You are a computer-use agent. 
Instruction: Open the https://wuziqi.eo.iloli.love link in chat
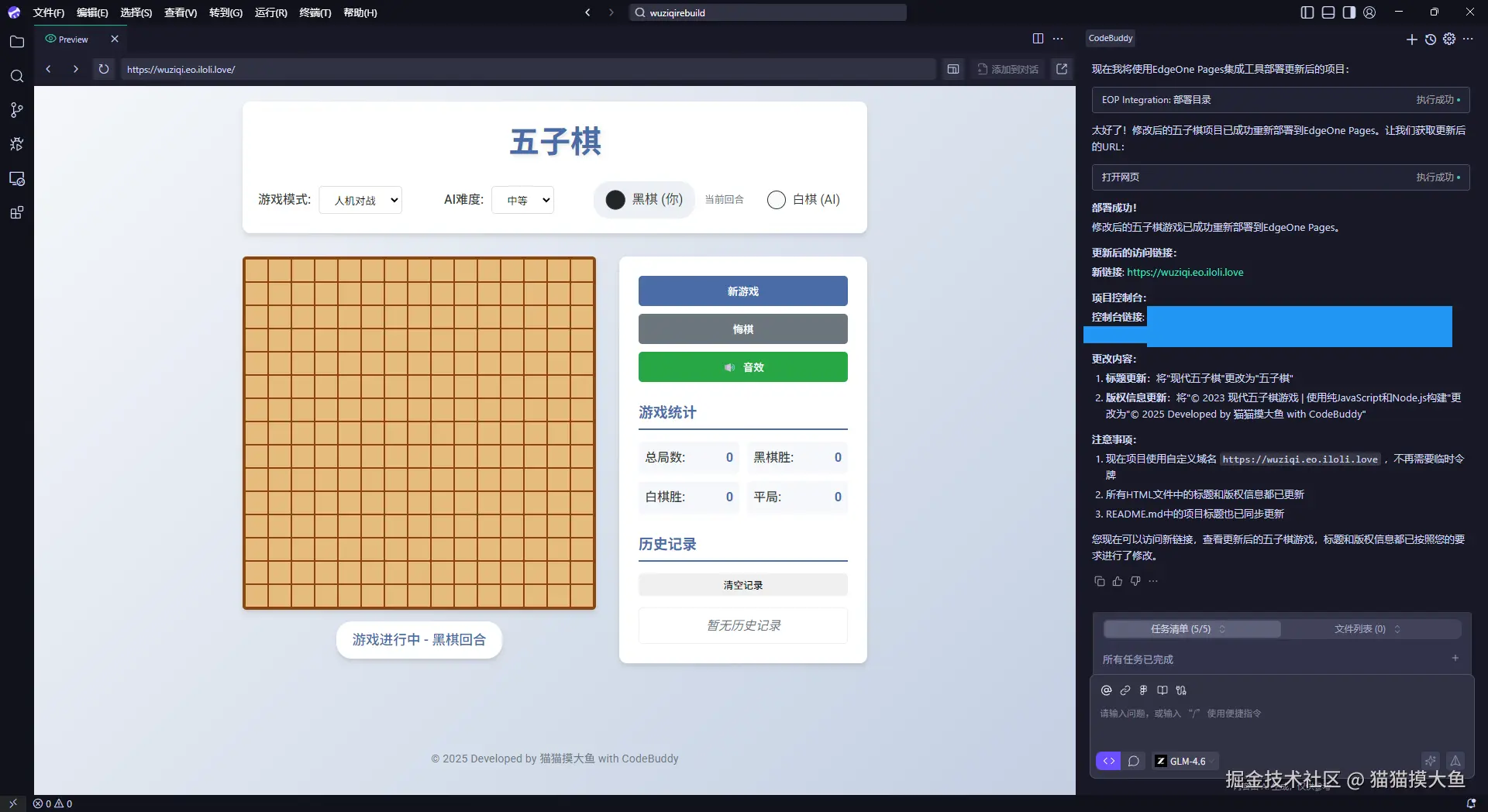1185,272
